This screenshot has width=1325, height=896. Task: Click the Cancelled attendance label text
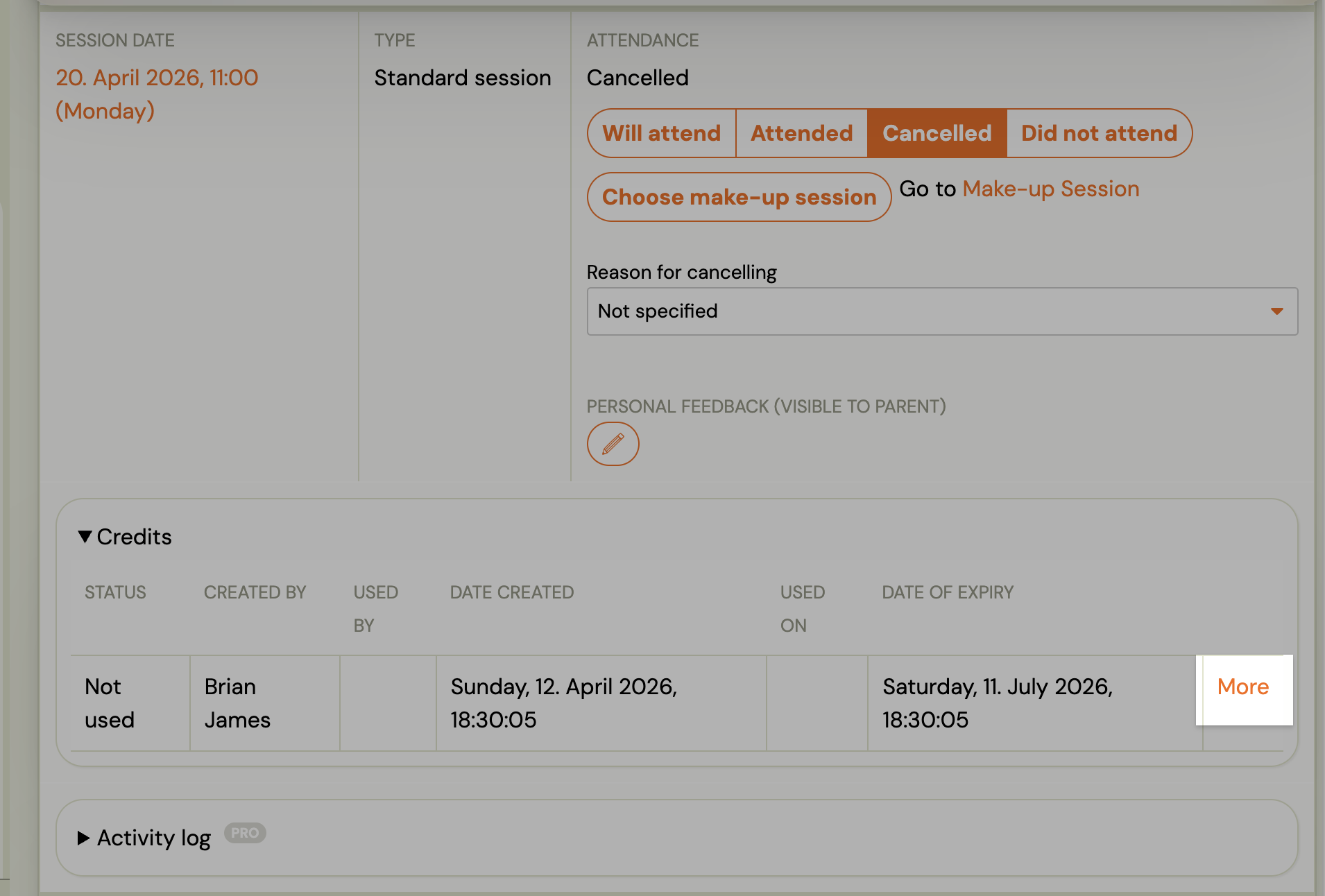point(637,77)
